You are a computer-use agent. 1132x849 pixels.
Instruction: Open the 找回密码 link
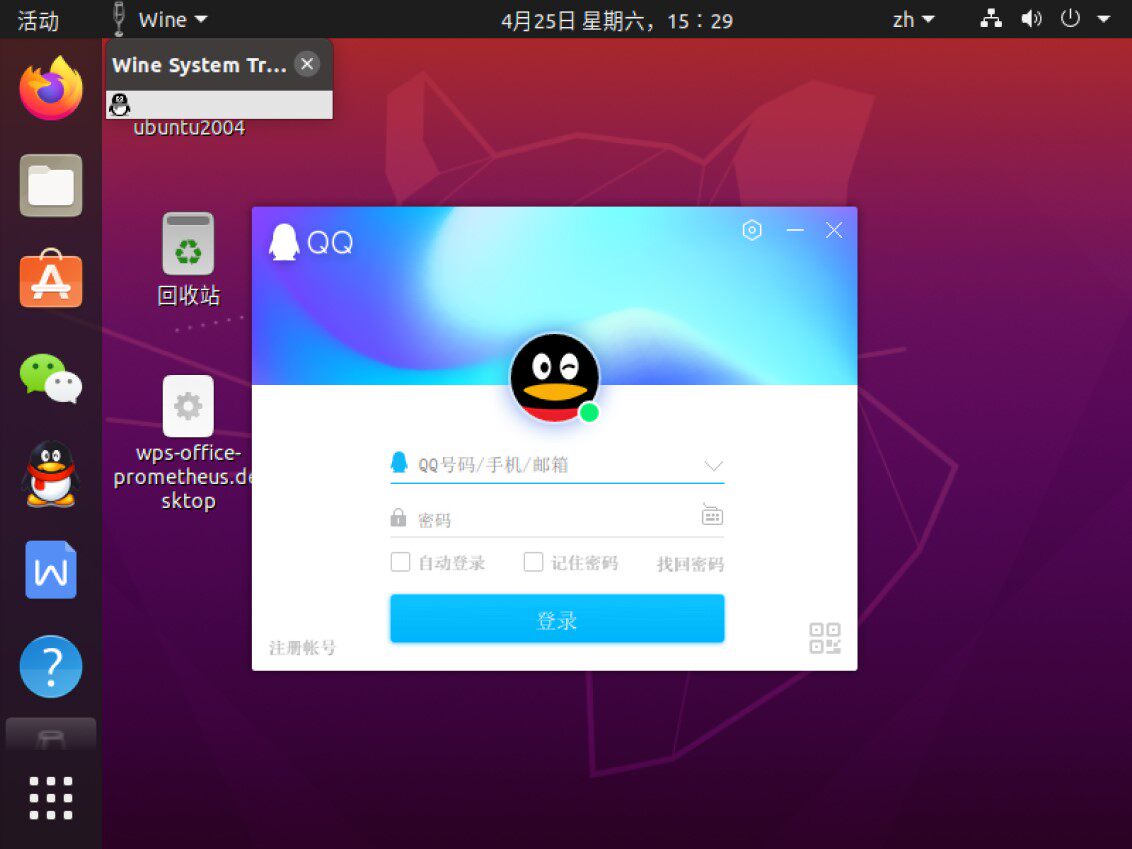point(689,564)
